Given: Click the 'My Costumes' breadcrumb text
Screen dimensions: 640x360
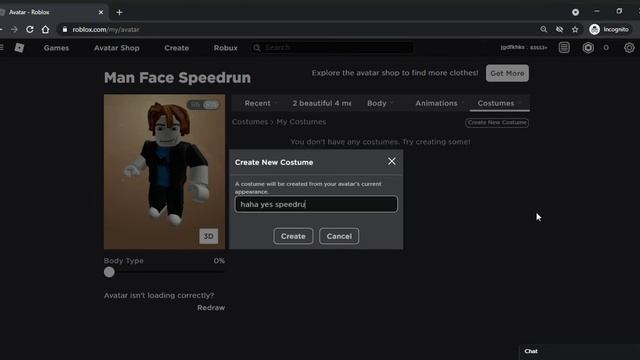Looking at the screenshot, I should tap(301, 122).
